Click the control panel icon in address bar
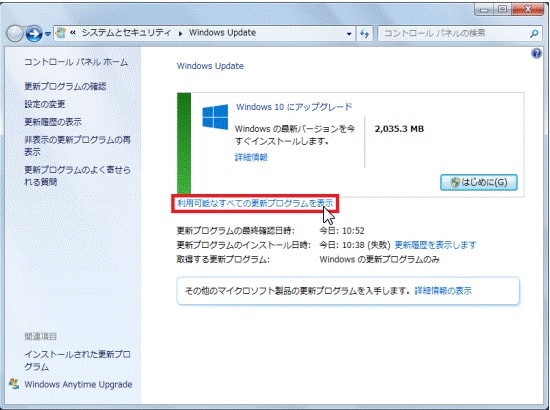 coord(61,33)
